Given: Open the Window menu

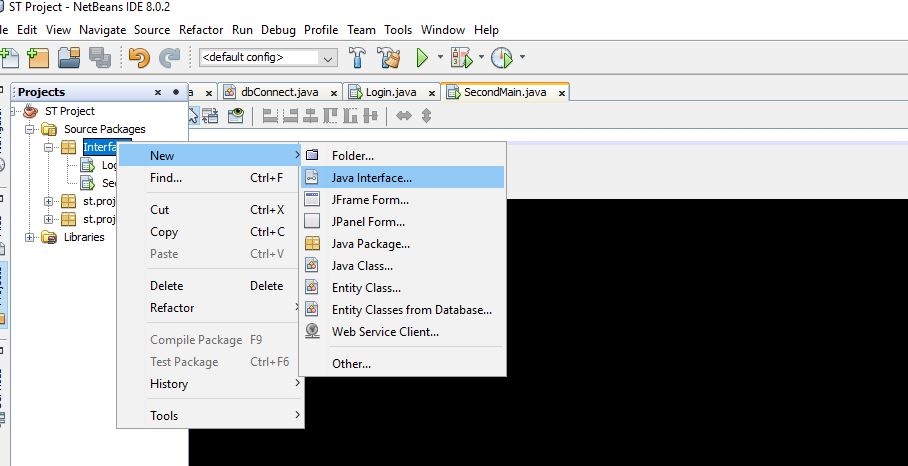Looking at the screenshot, I should coord(443,30).
